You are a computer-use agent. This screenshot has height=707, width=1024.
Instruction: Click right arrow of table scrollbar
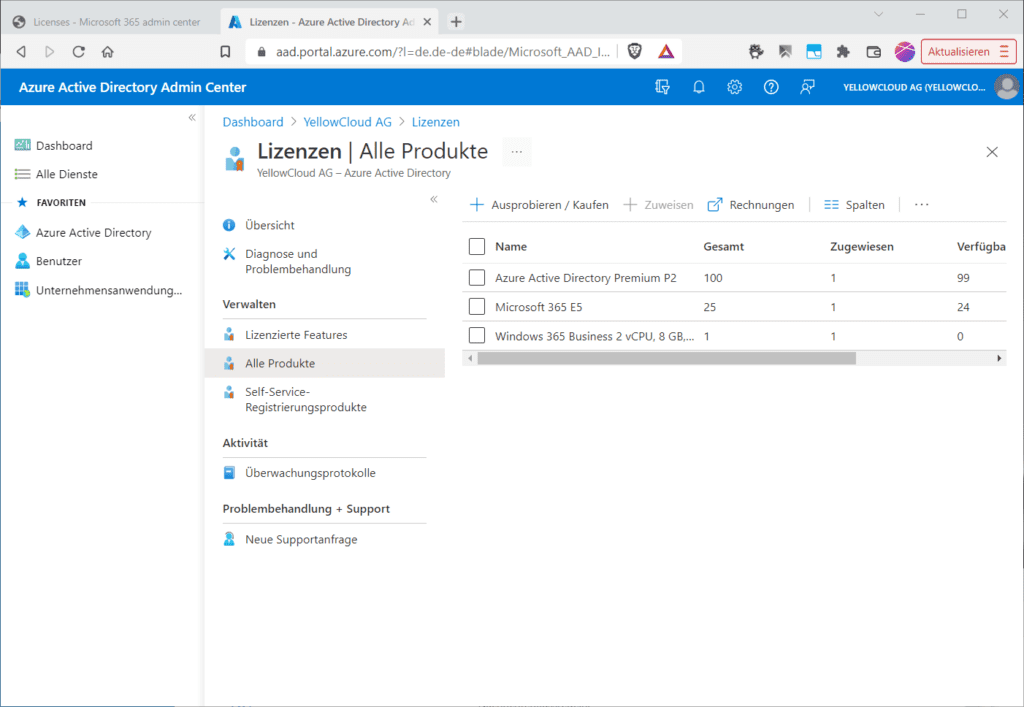pos(999,358)
